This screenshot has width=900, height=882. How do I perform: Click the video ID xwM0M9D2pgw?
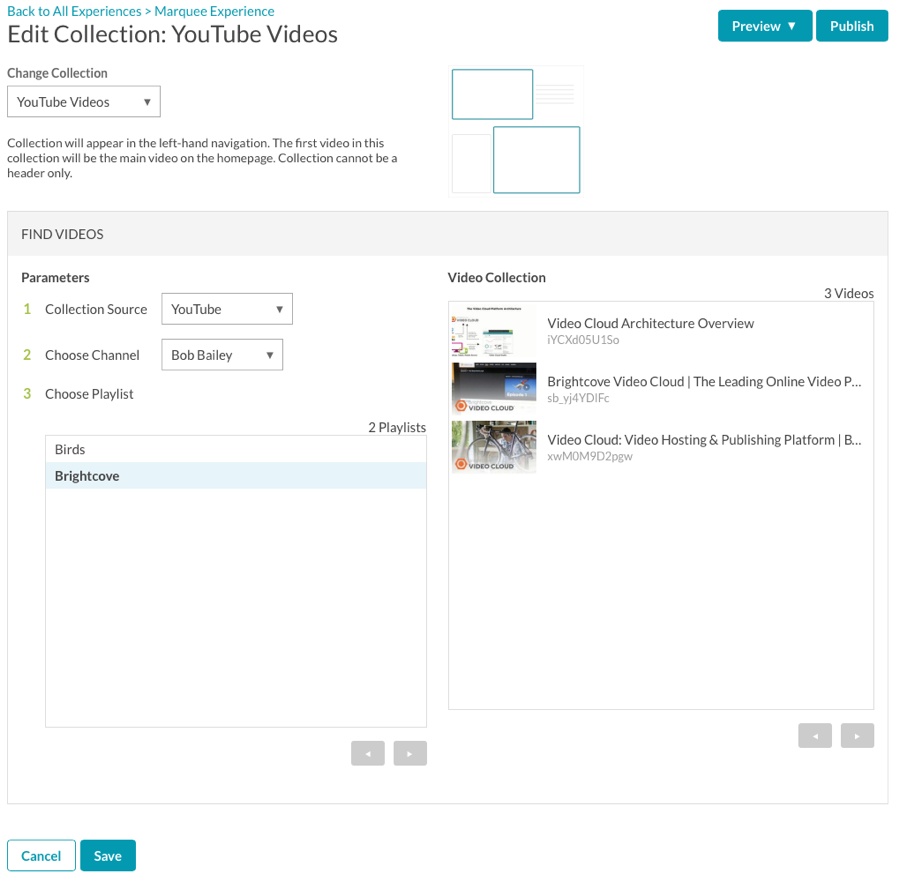pyautogui.click(x=589, y=457)
